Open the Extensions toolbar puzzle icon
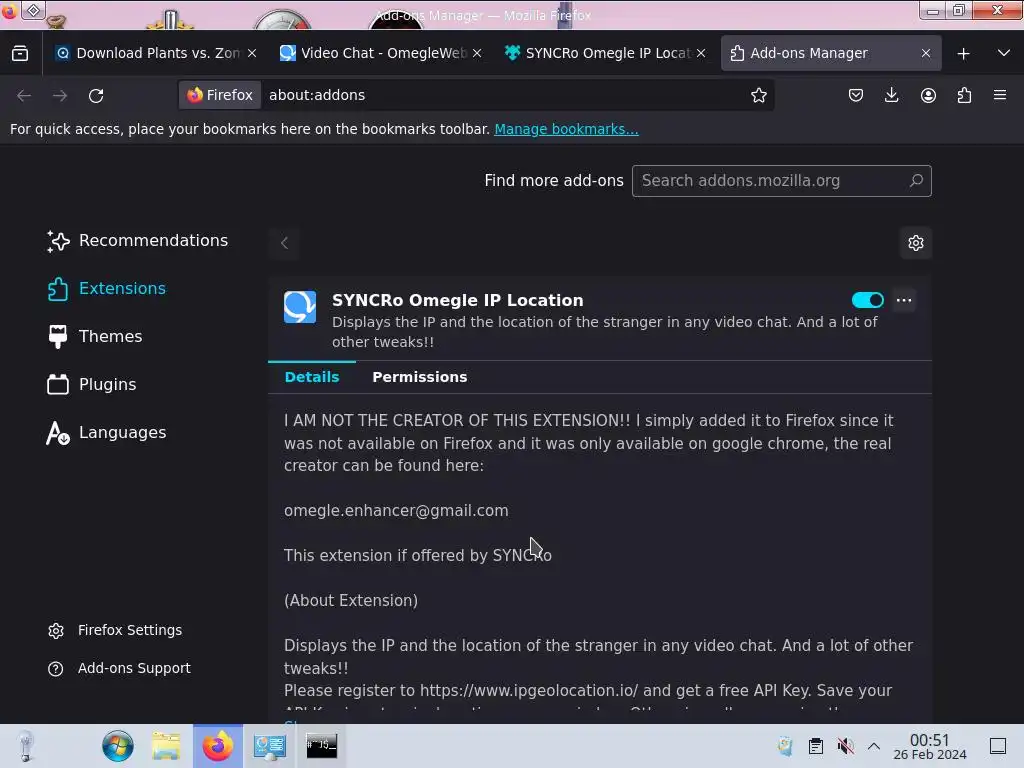This screenshot has width=1024, height=768. 964,95
